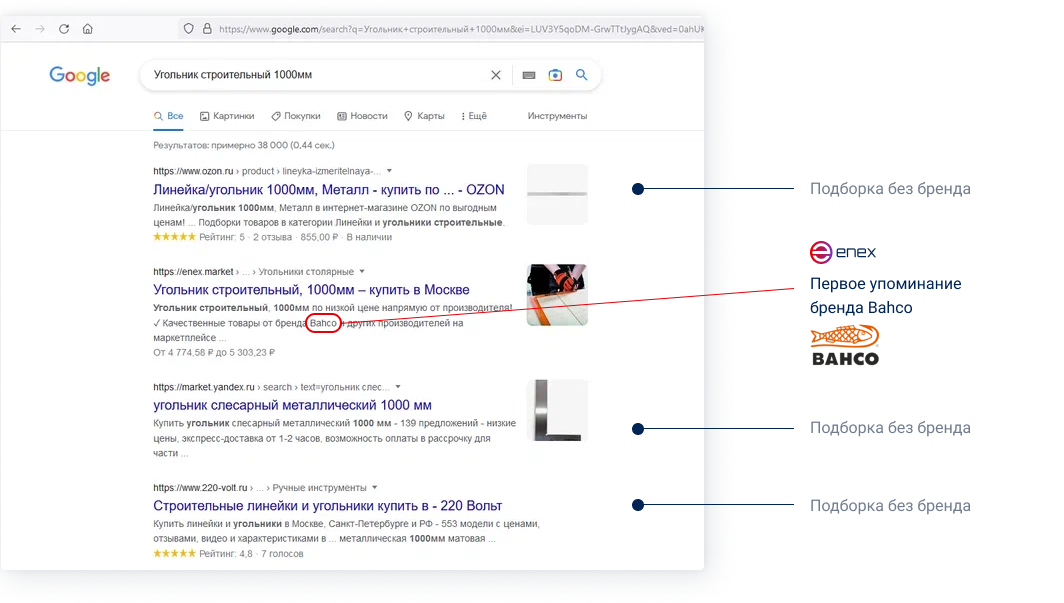Click the price range От 4 774,58 ₽ text
Screen dimensions: 1064x603
coord(214,353)
